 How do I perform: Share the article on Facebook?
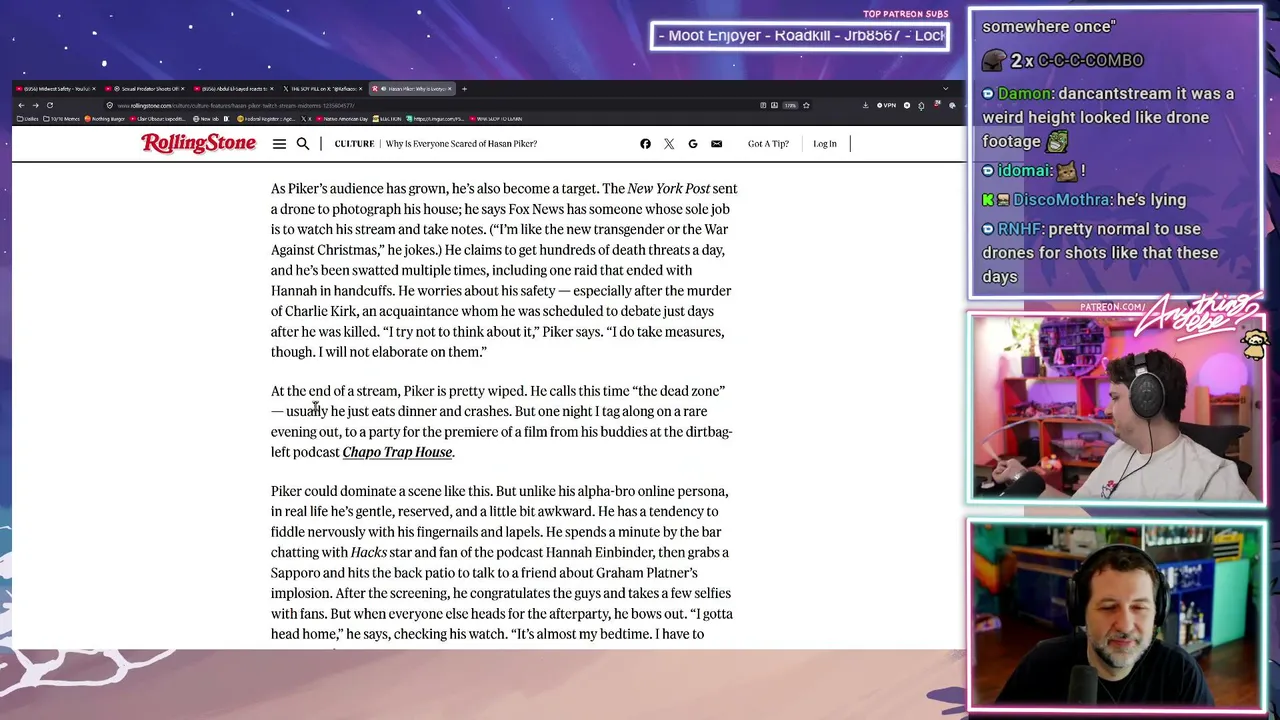(x=645, y=144)
